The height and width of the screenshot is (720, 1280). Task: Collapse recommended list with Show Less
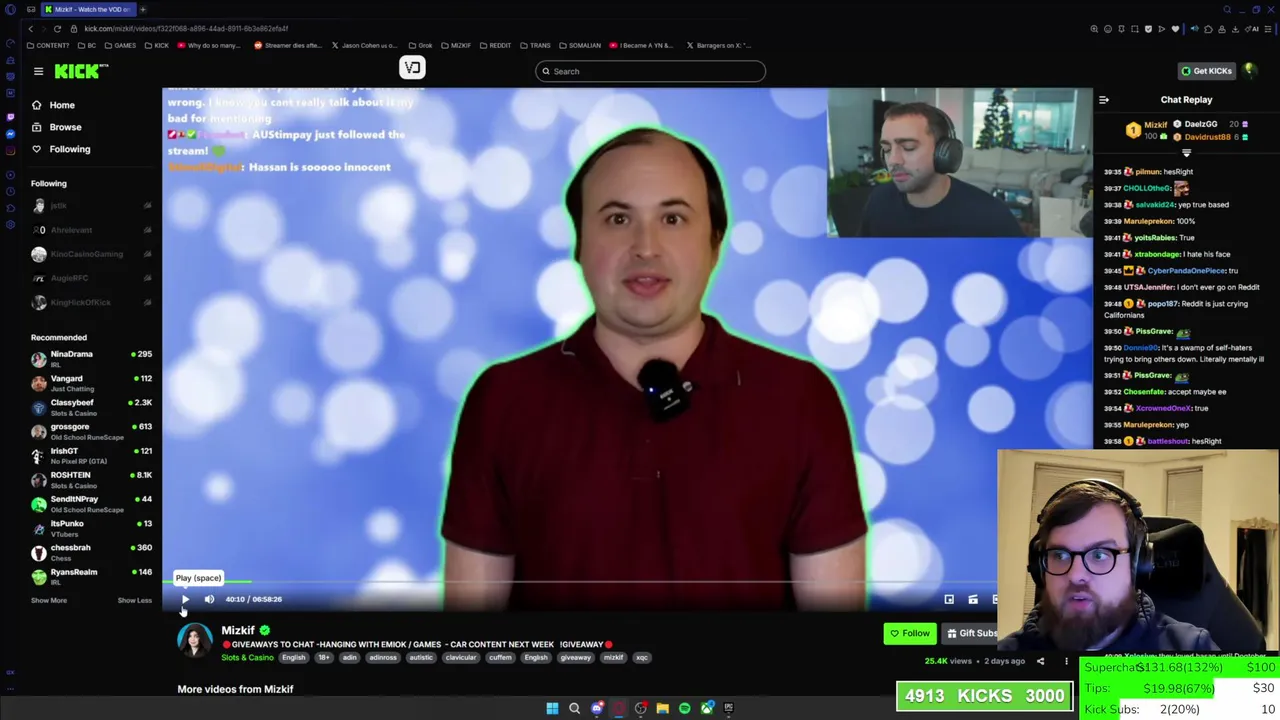(x=135, y=600)
